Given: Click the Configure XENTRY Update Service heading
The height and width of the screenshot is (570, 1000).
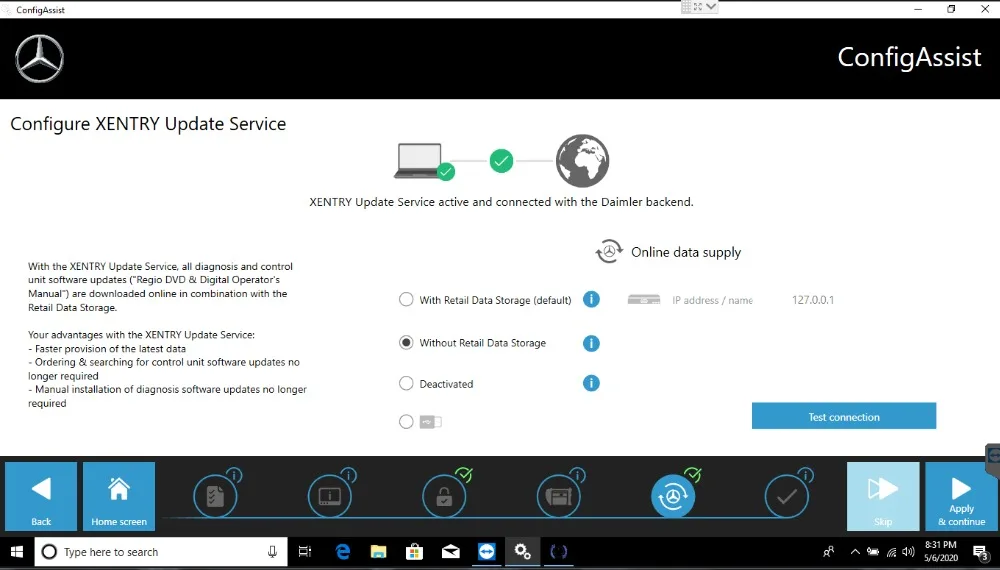Looking at the screenshot, I should click(148, 124).
